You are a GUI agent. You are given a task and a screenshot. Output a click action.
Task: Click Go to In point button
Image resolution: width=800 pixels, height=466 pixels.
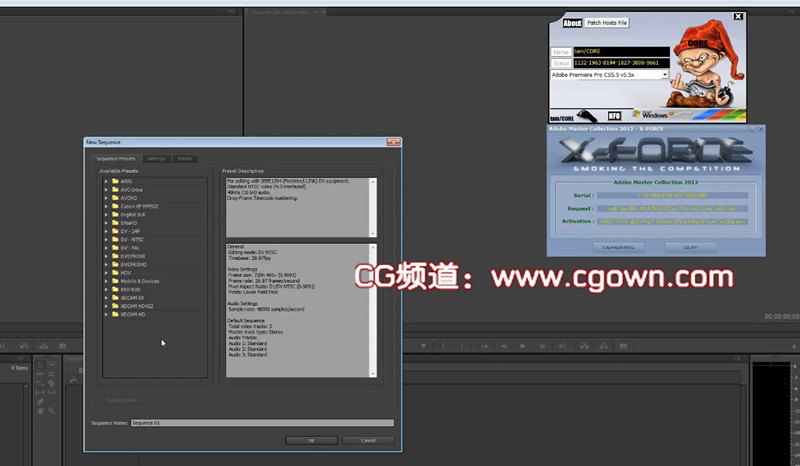click(484, 346)
